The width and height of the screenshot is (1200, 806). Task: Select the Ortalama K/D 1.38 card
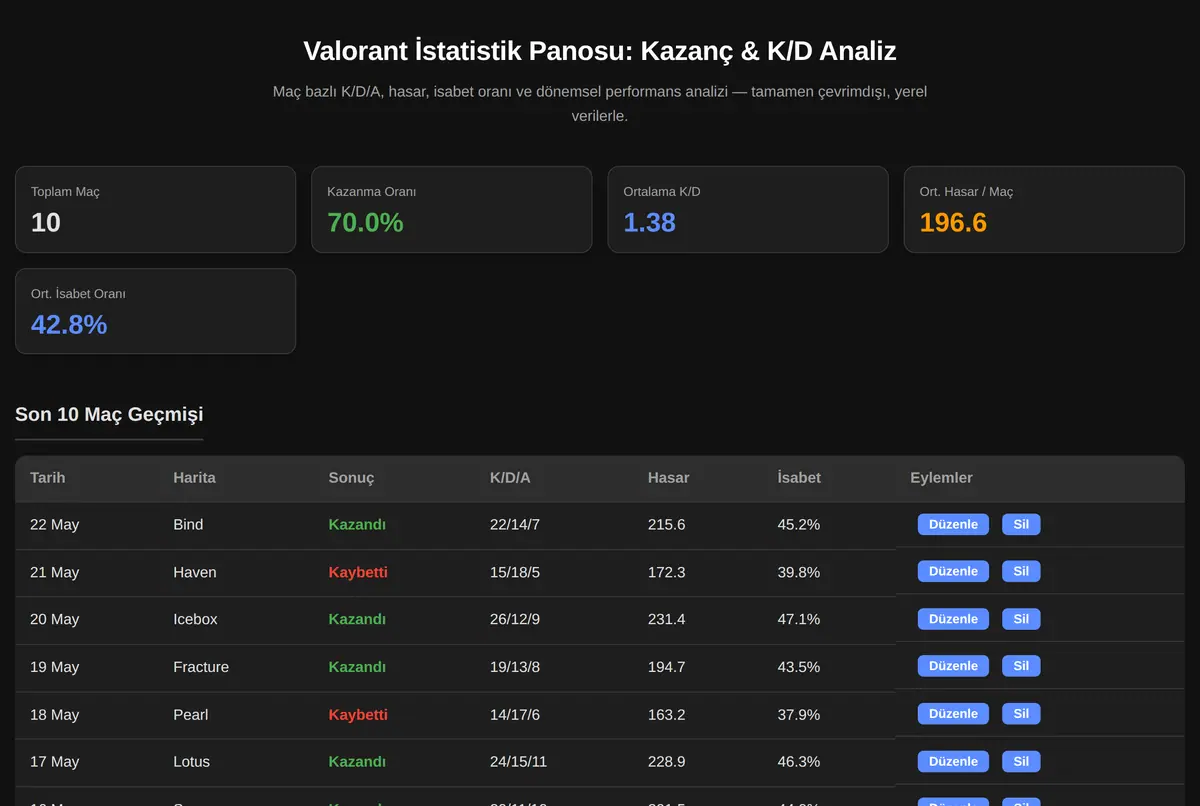pyautogui.click(x=748, y=209)
